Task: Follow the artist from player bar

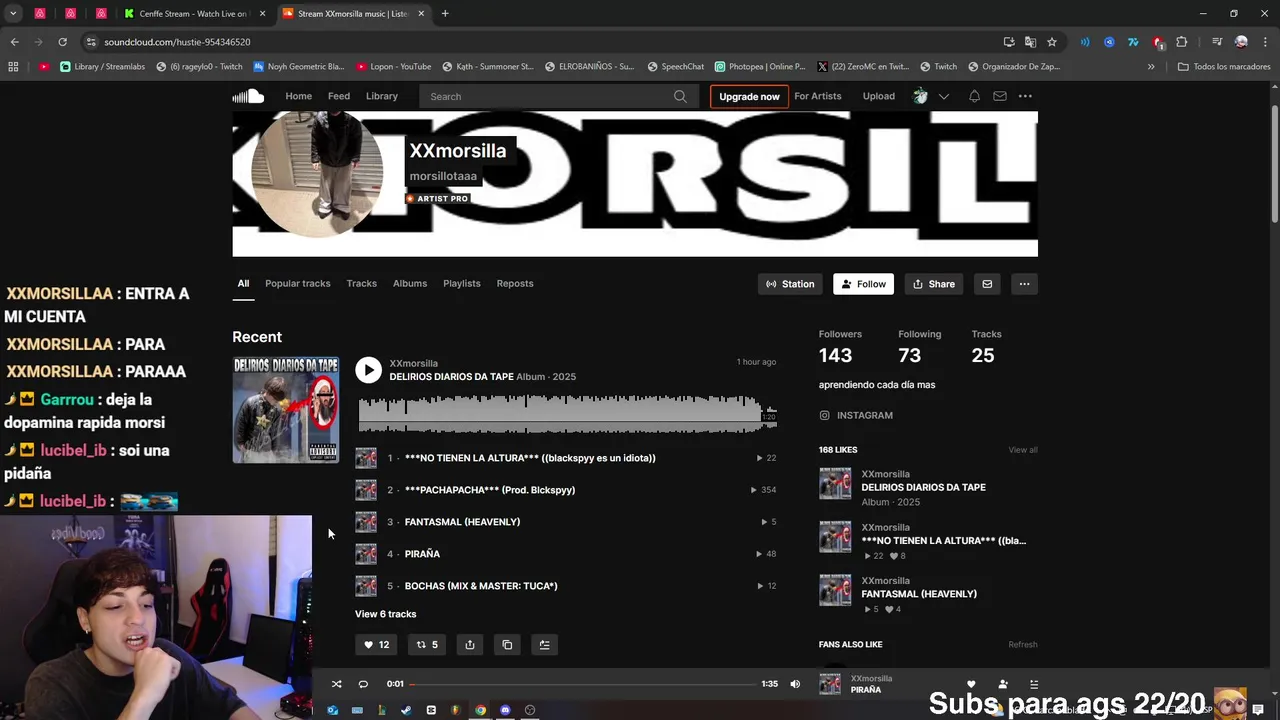Action: pos(1003,684)
